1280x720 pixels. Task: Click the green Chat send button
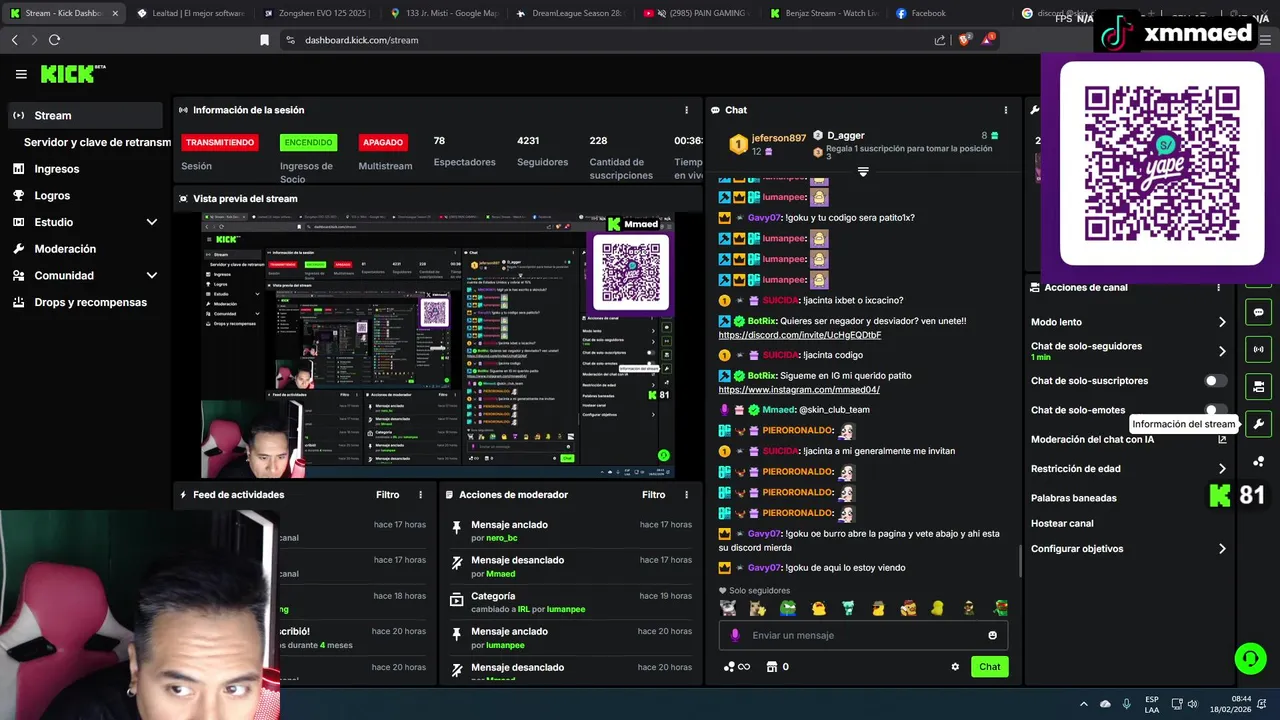click(989, 667)
